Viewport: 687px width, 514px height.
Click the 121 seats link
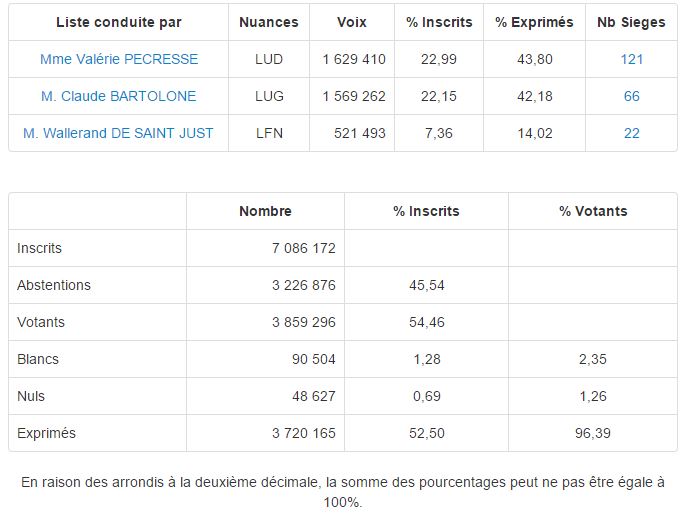(631, 59)
